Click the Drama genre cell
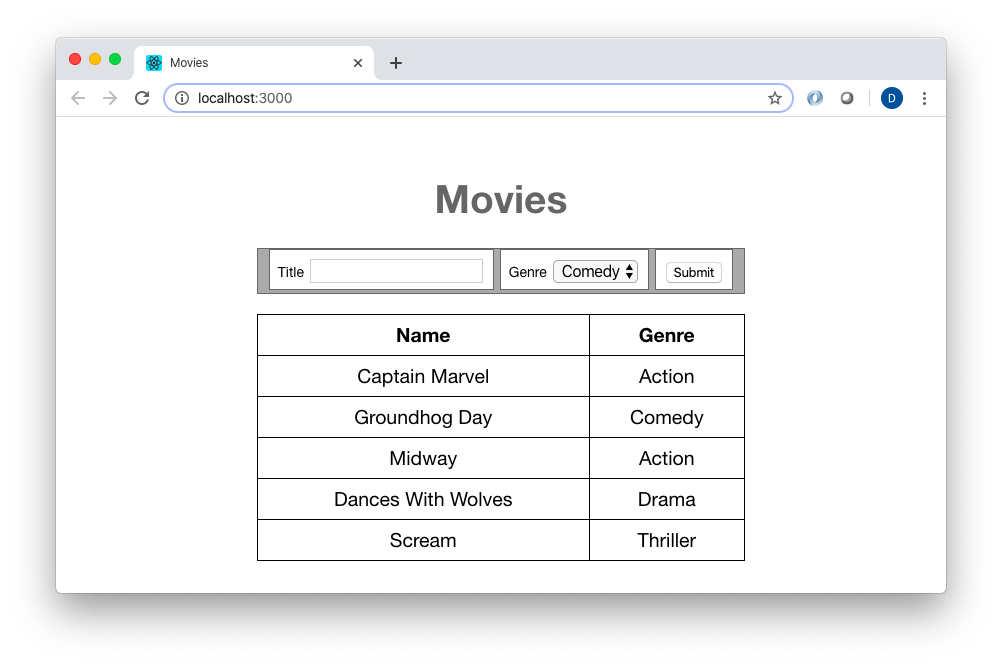Viewport: 1002px width, 667px height. 667,498
